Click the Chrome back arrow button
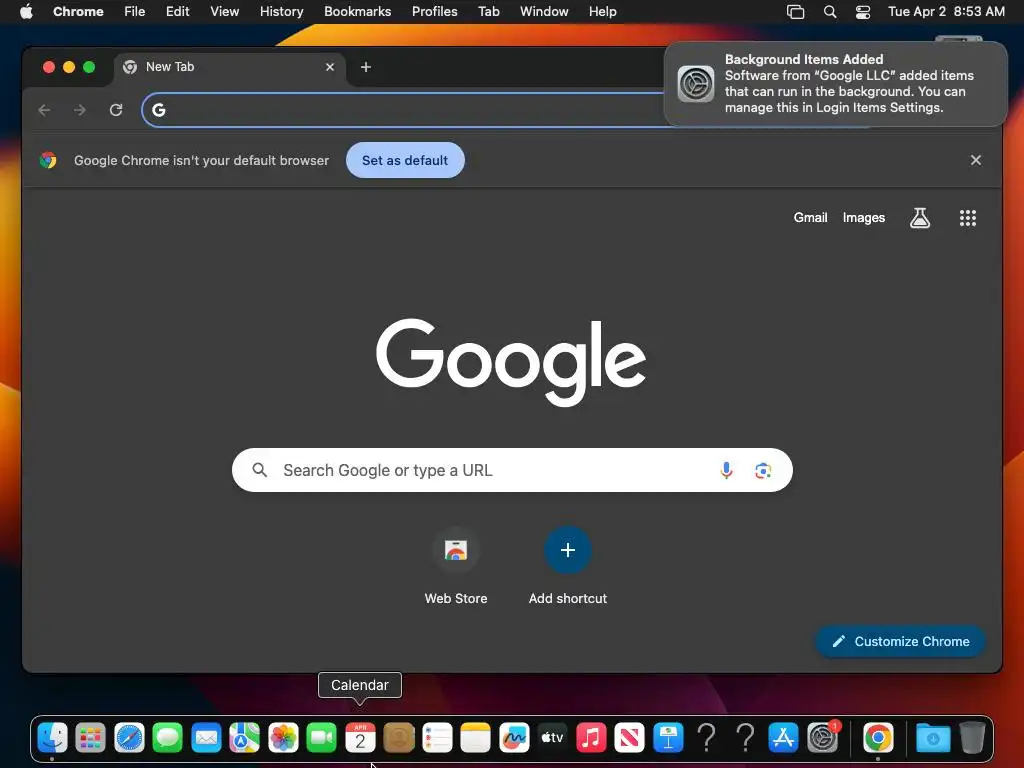Image resolution: width=1024 pixels, height=768 pixels. [44, 110]
